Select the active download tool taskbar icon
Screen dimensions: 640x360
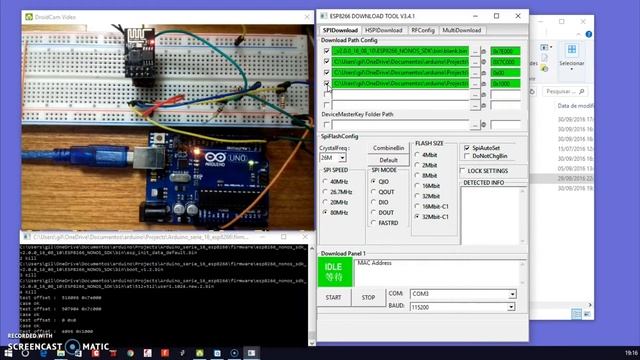pos(251,353)
